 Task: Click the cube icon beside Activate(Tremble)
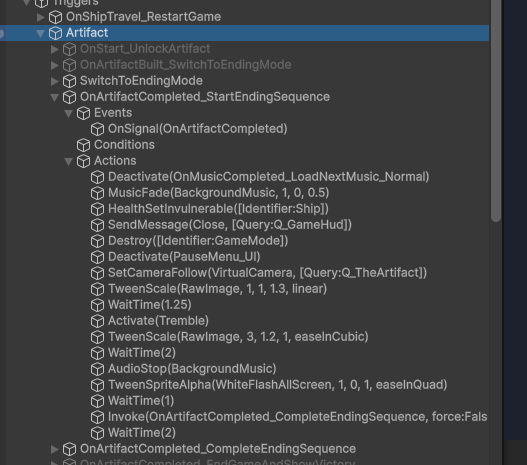click(97, 321)
